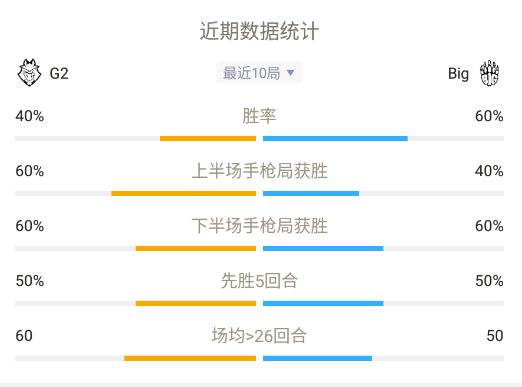The image size is (522, 387).
Task: Open the 最近10局 dropdown
Action: pos(259,73)
